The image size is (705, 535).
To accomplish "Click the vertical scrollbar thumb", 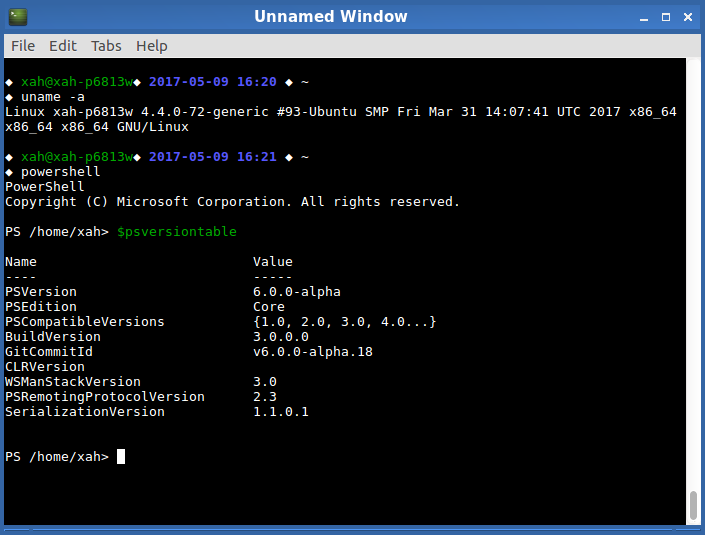I will pos(694,505).
